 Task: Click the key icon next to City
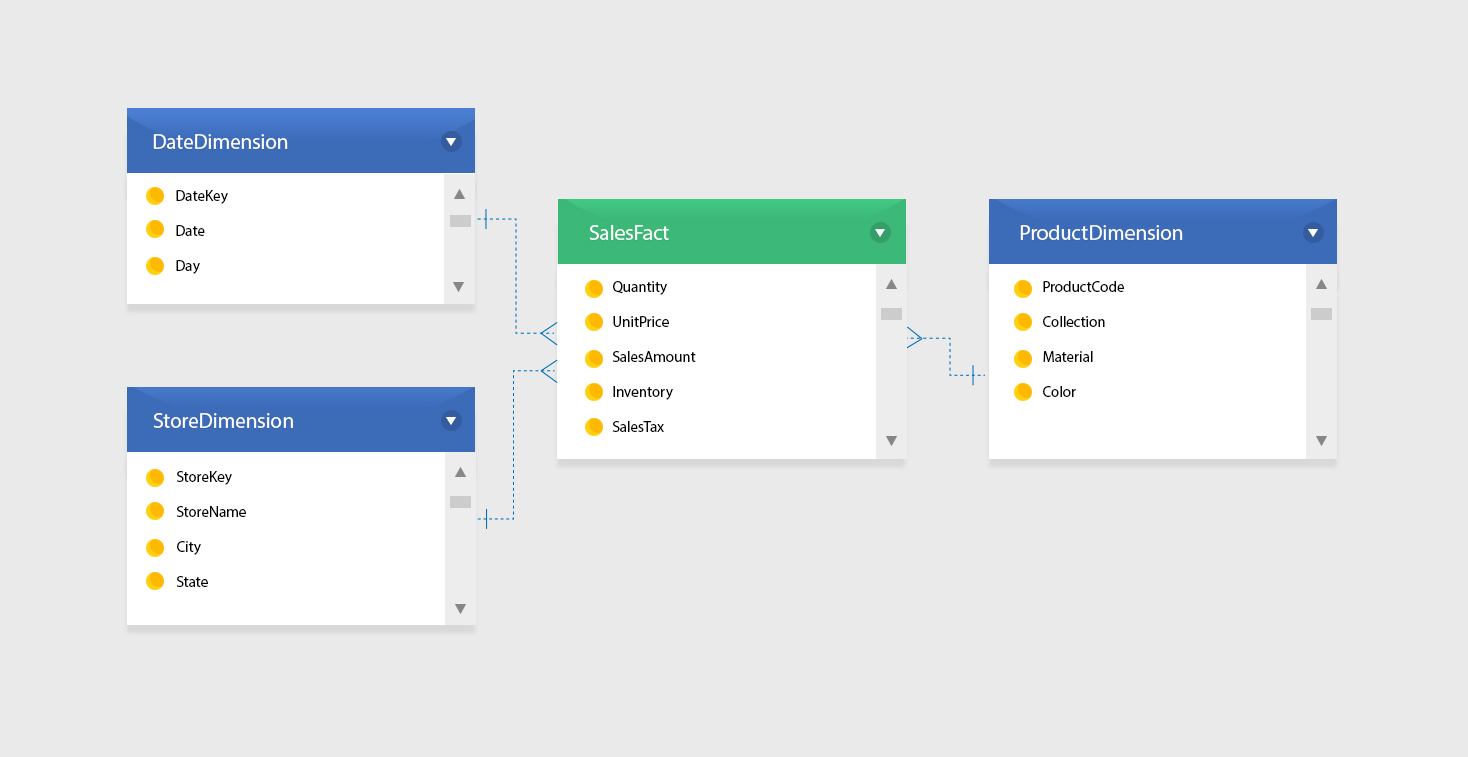click(156, 546)
